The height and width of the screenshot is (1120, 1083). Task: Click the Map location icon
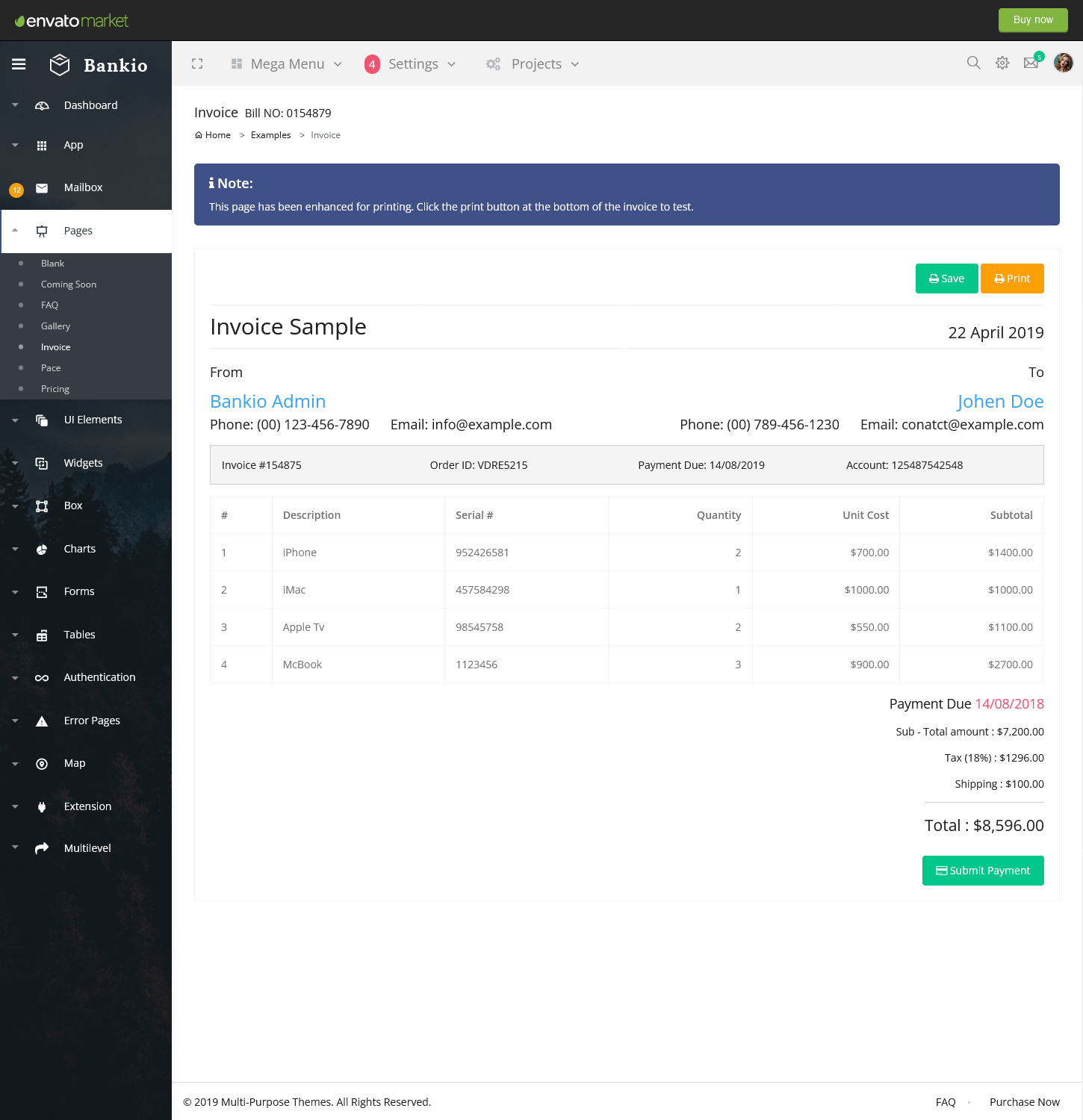[x=42, y=764]
